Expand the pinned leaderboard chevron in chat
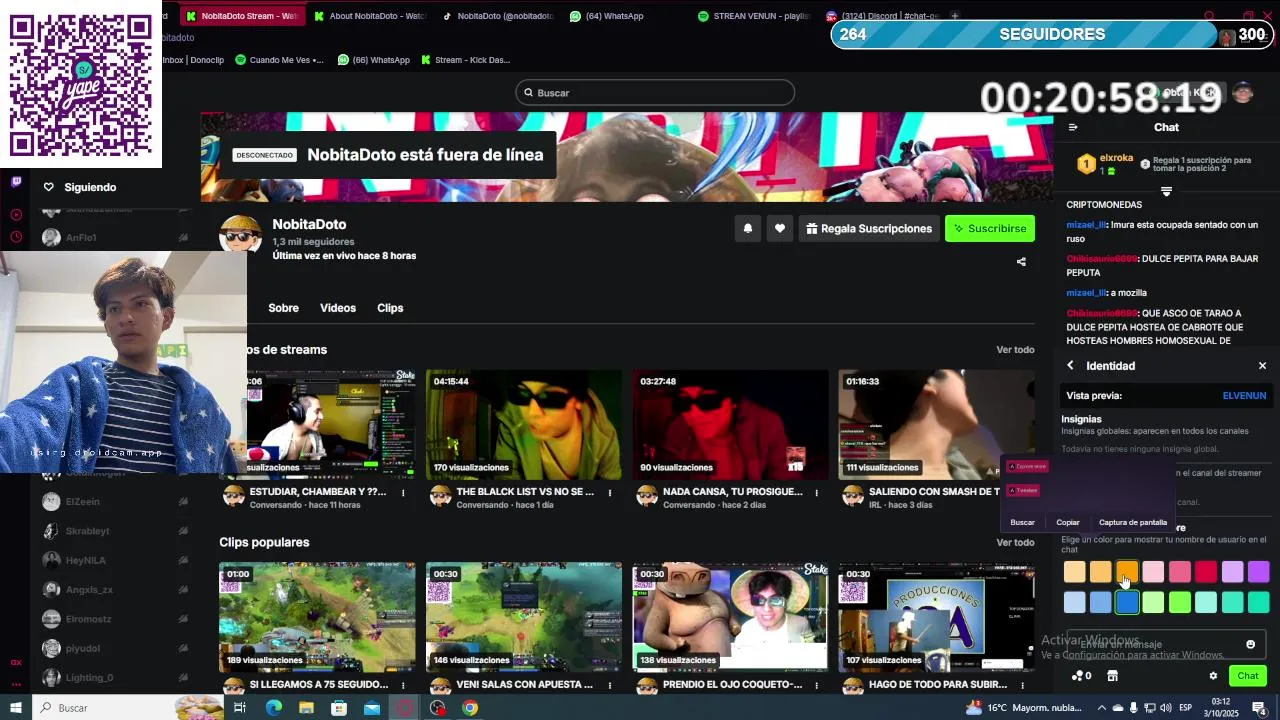The height and width of the screenshot is (720, 1280). pyautogui.click(x=1166, y=191)
